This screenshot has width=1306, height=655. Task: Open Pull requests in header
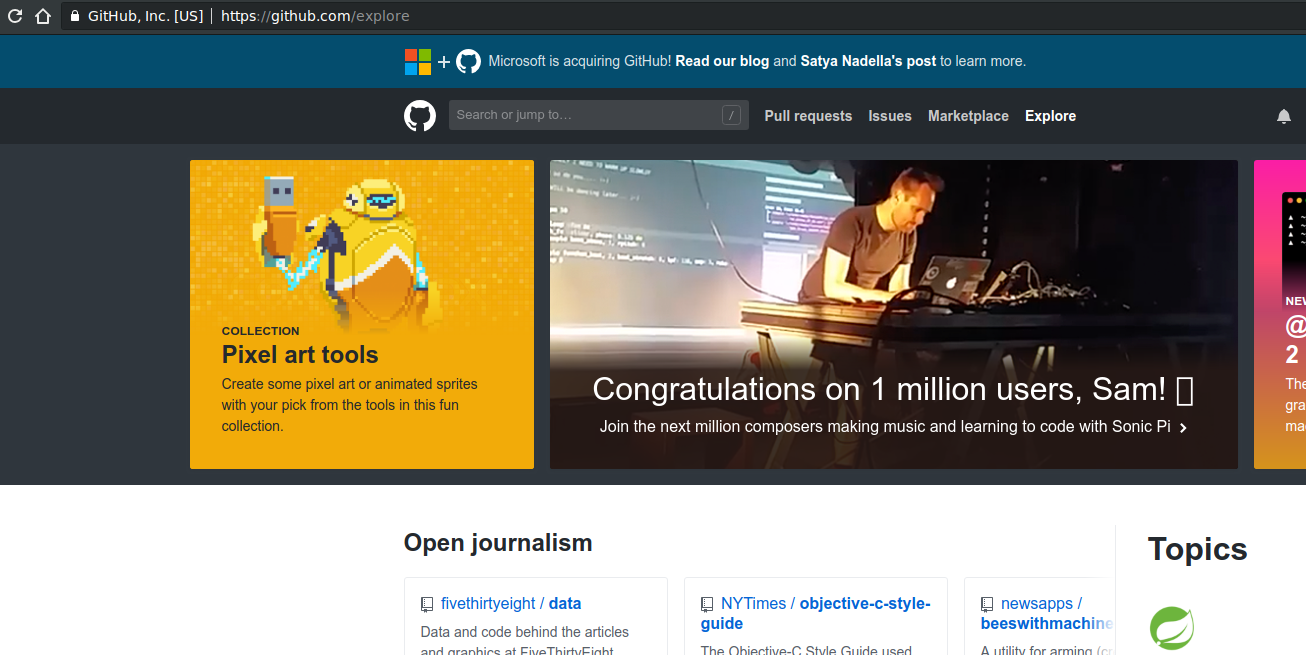(x=808, y=116)
